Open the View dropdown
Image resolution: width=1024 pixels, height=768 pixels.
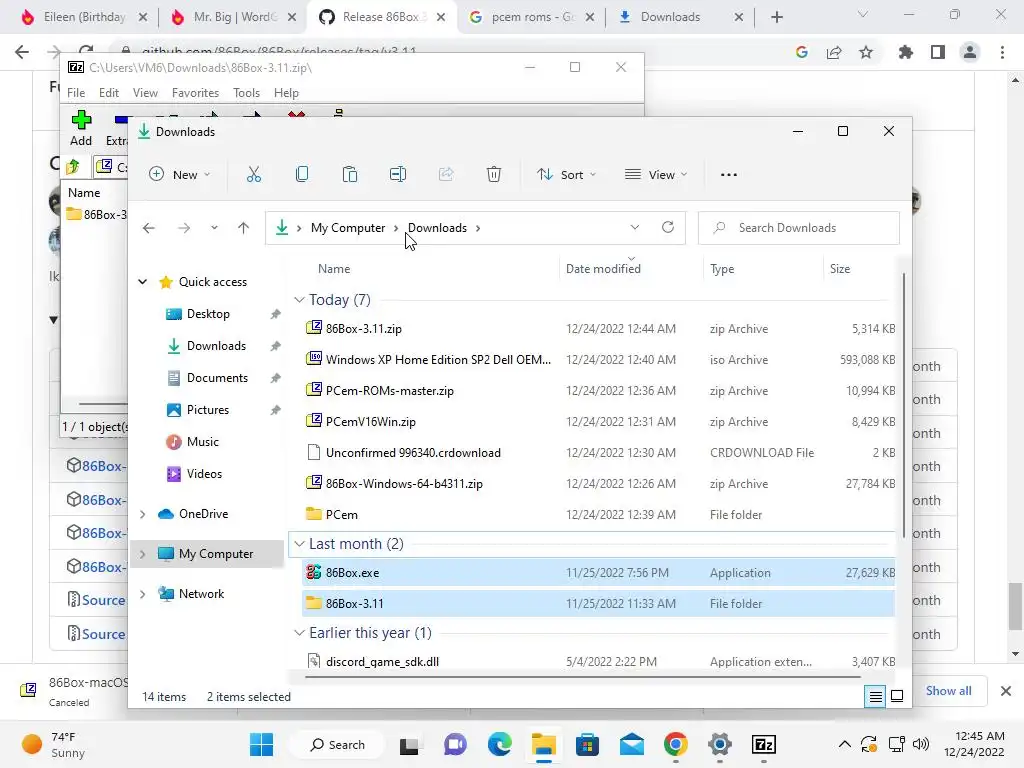tap(656, 174)
